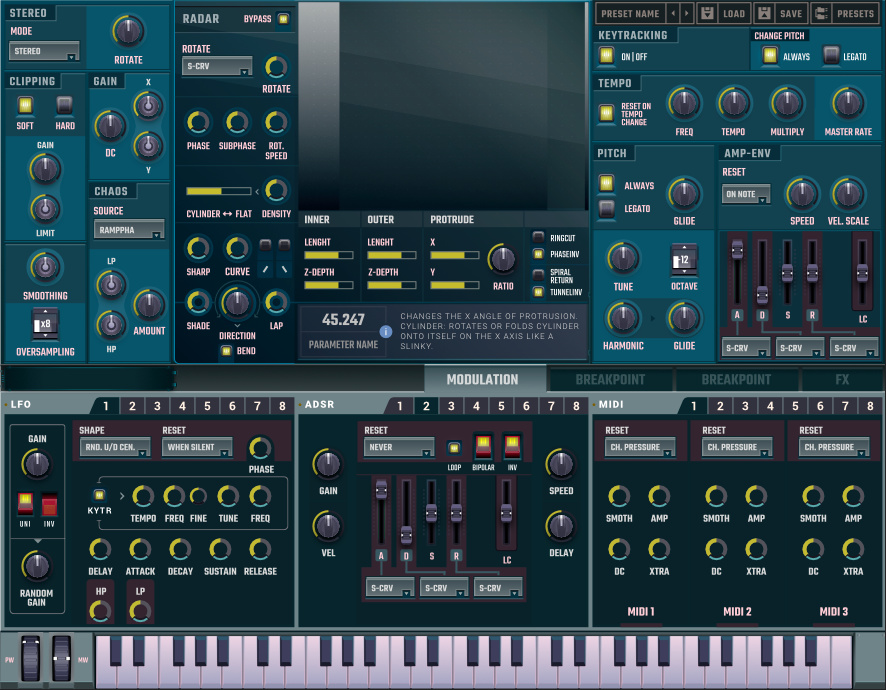Click the Pitch Tune knob

tap(623, 258)
